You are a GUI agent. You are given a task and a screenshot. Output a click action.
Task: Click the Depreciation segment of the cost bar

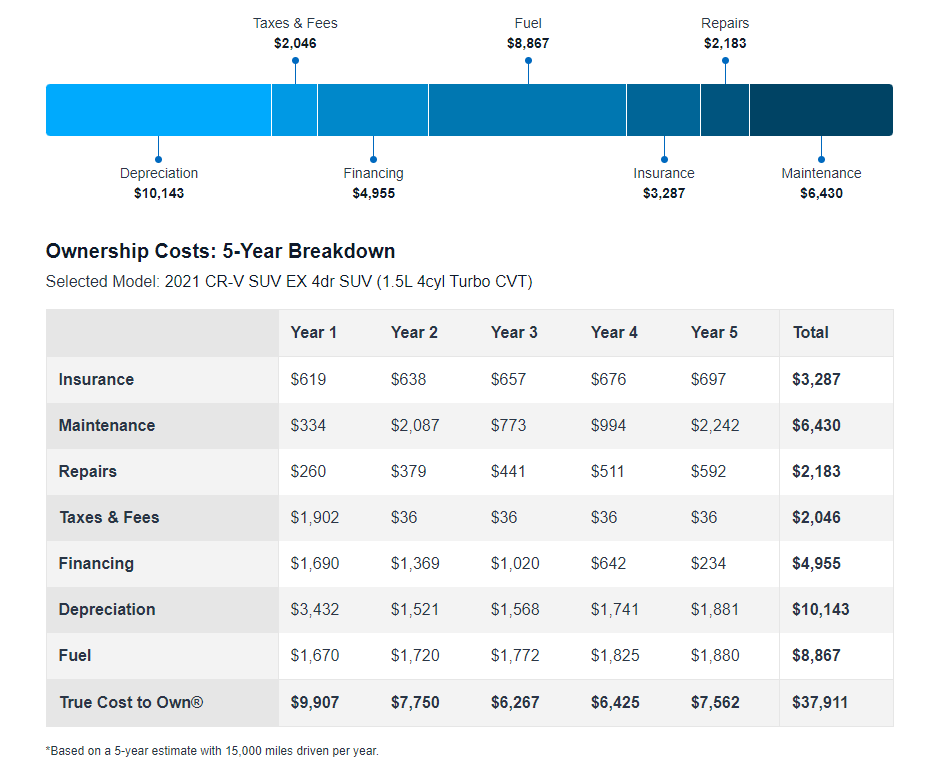pyautogui.click(x=158, y=110)
